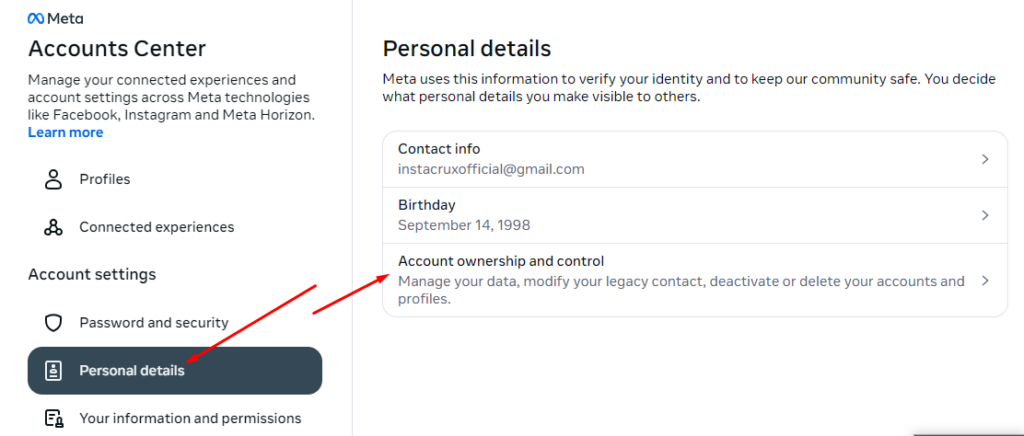Open Account ownership and control row

695,281
